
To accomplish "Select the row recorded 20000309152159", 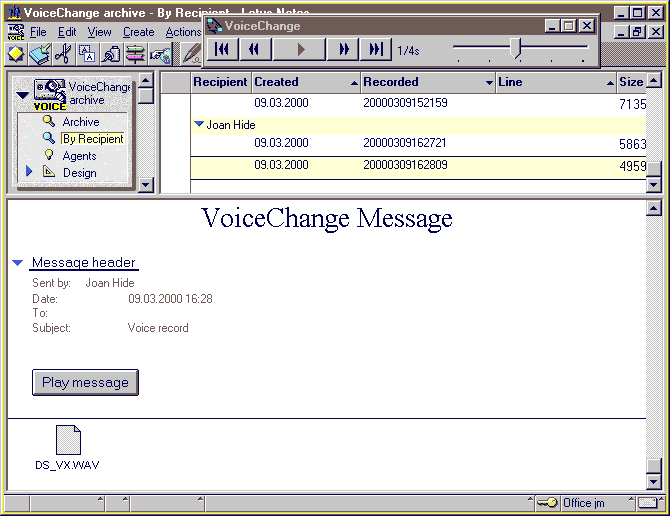I will [418, 103].
